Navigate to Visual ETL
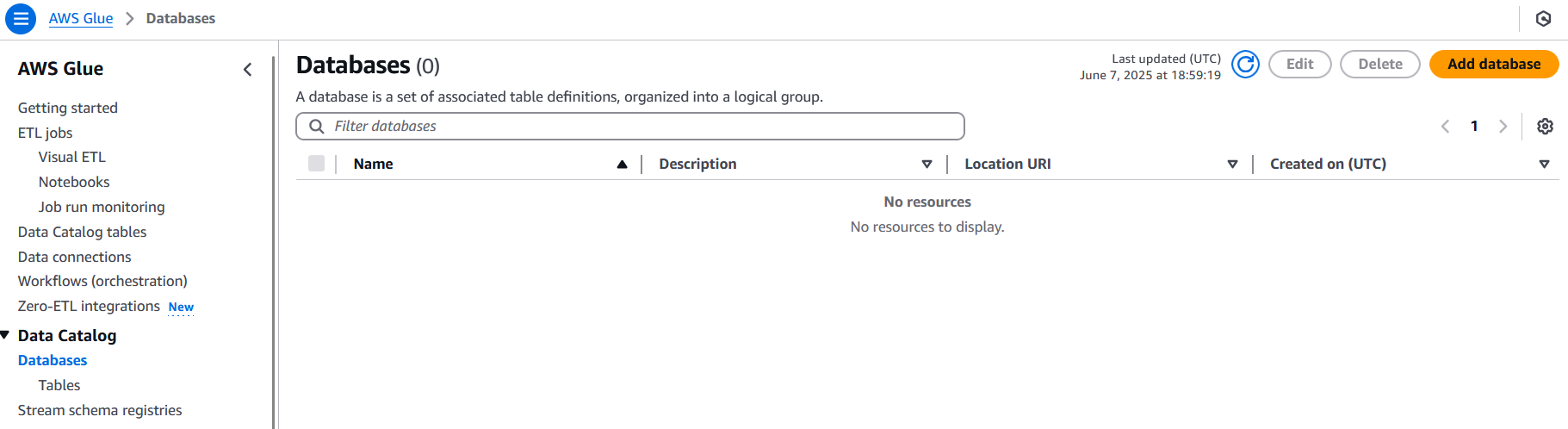1568x429 pixels. [x=72, y=157]
